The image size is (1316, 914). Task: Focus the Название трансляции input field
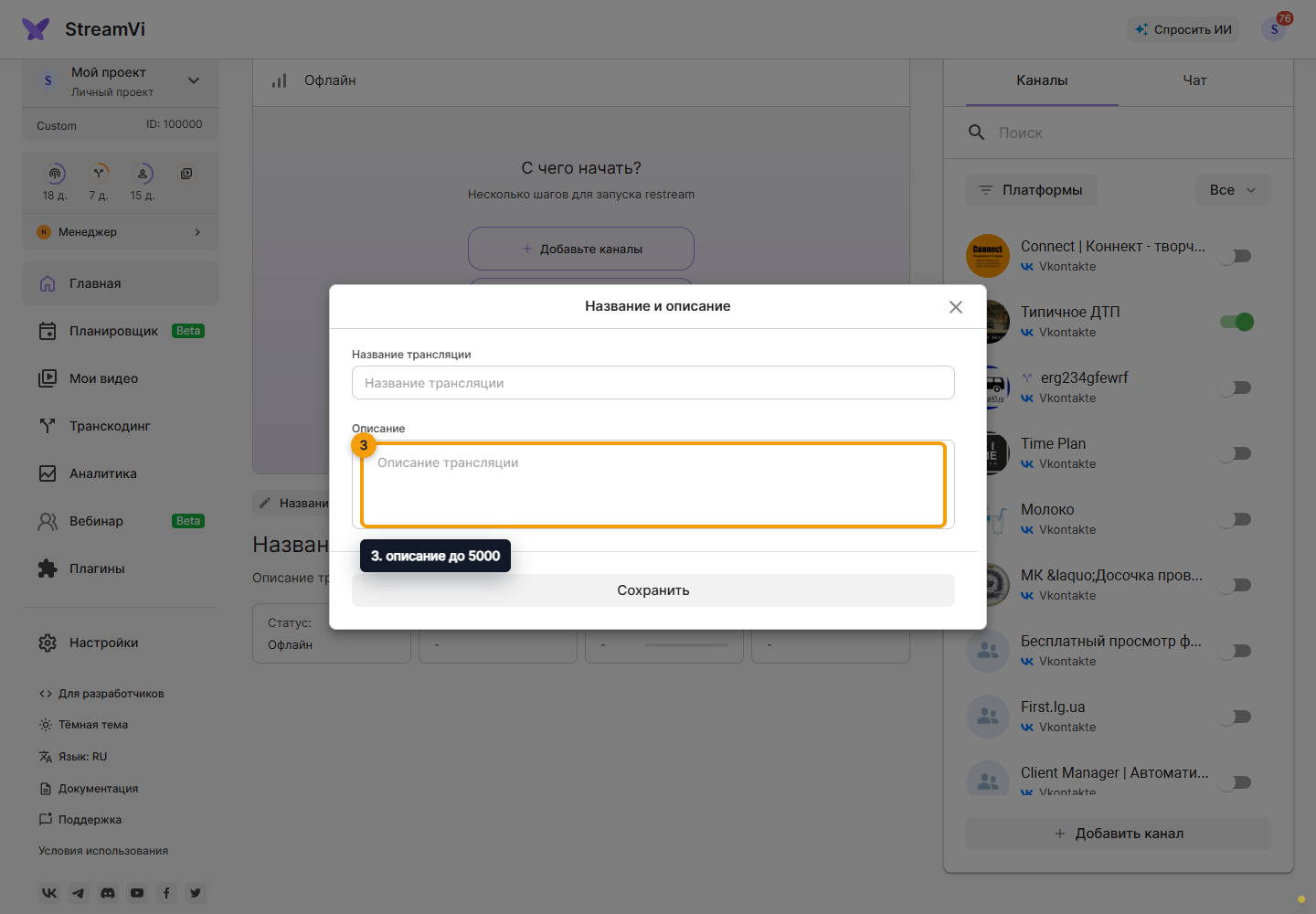point(653,383)
